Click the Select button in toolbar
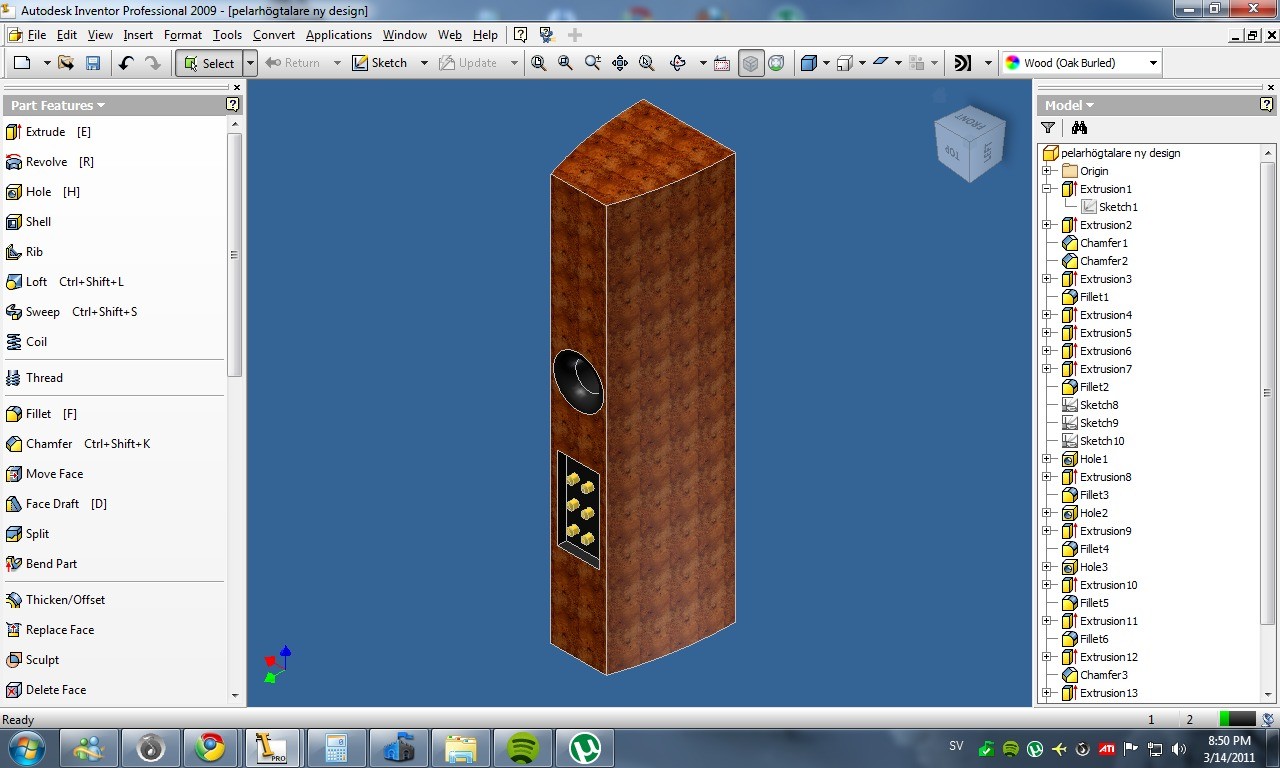 tap(209, 63)
